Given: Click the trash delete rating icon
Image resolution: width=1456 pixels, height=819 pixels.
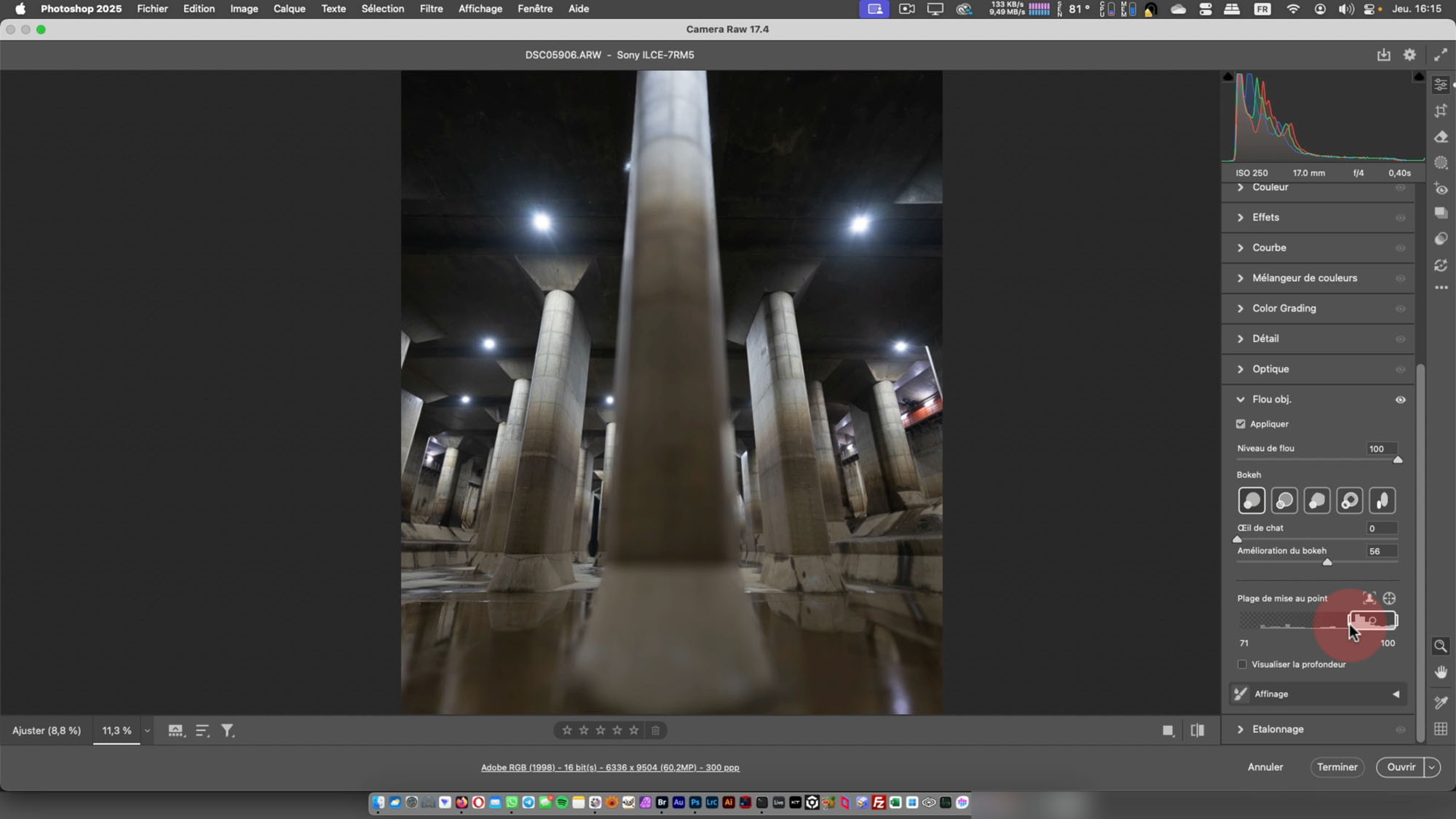Looking at the screenshot, I should (x=655, y=730).
